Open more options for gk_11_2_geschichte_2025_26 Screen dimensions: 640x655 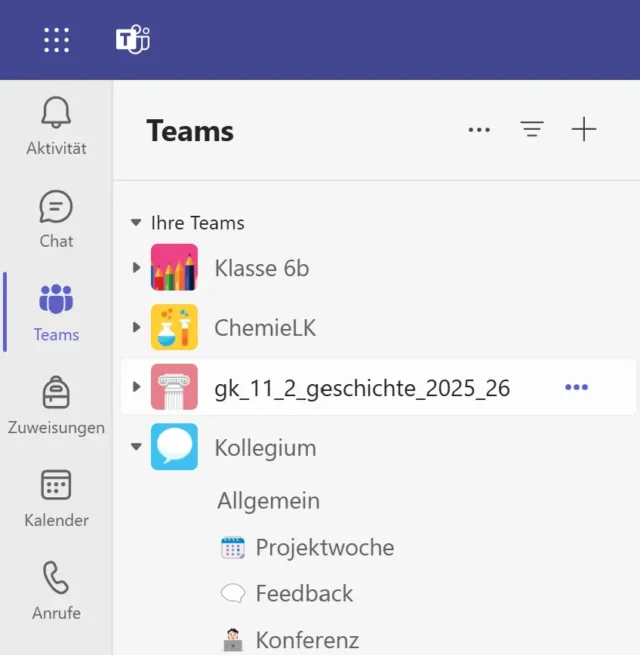(577, 388)
